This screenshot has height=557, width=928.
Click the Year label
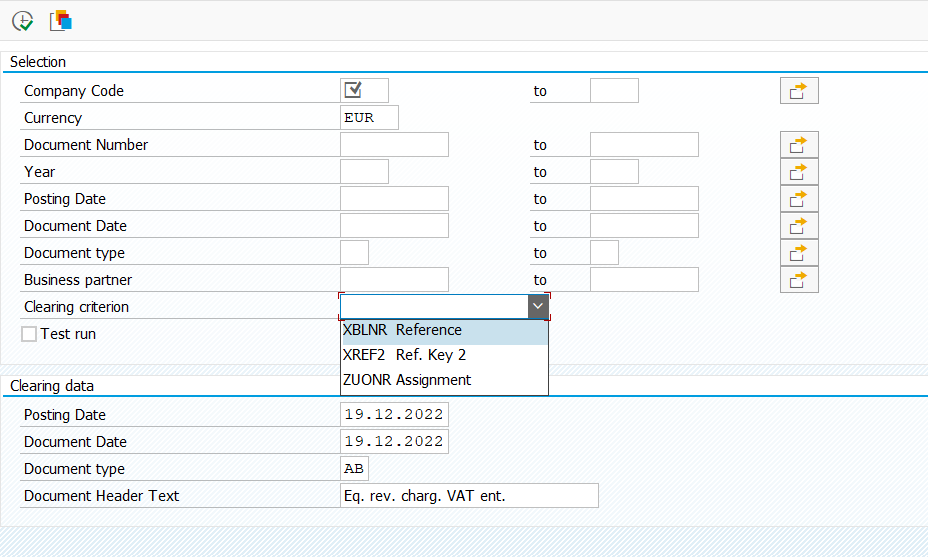[x=40, y=172]
